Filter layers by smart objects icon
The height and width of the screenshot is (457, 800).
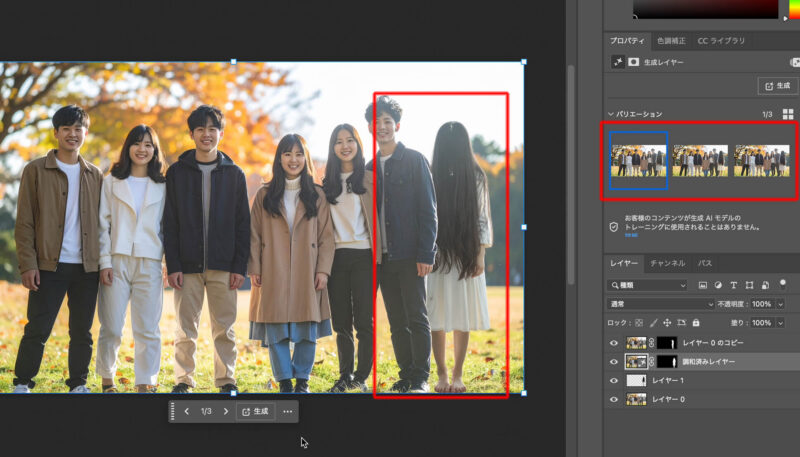[765, 285]
